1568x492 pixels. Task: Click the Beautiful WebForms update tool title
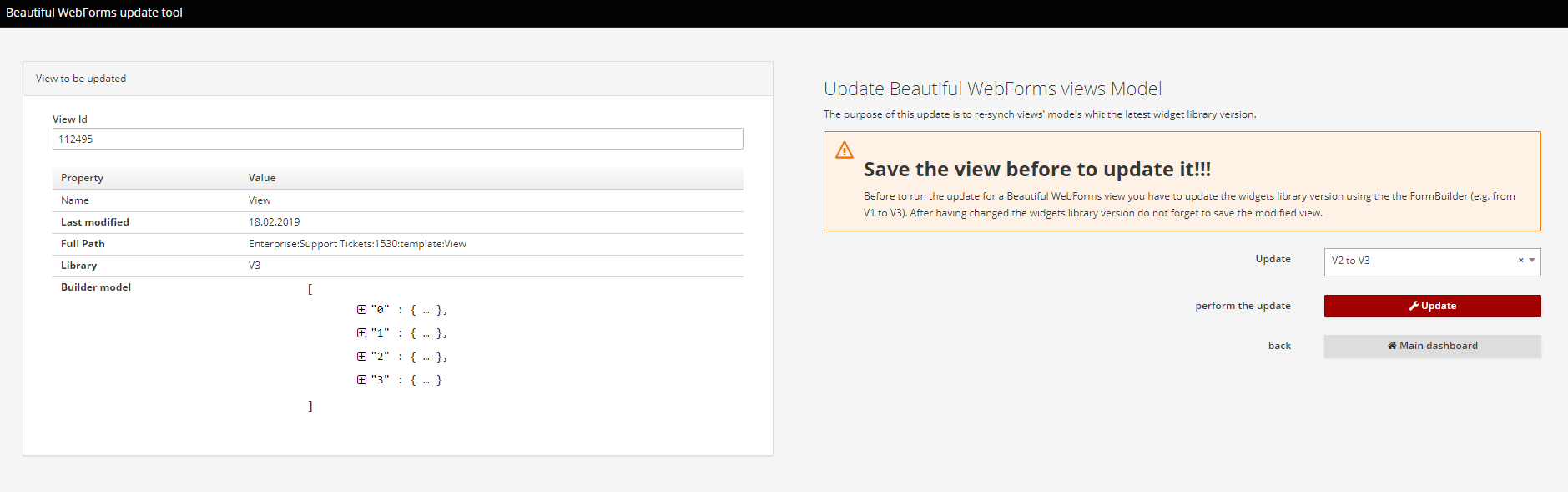tap(94, 13)
